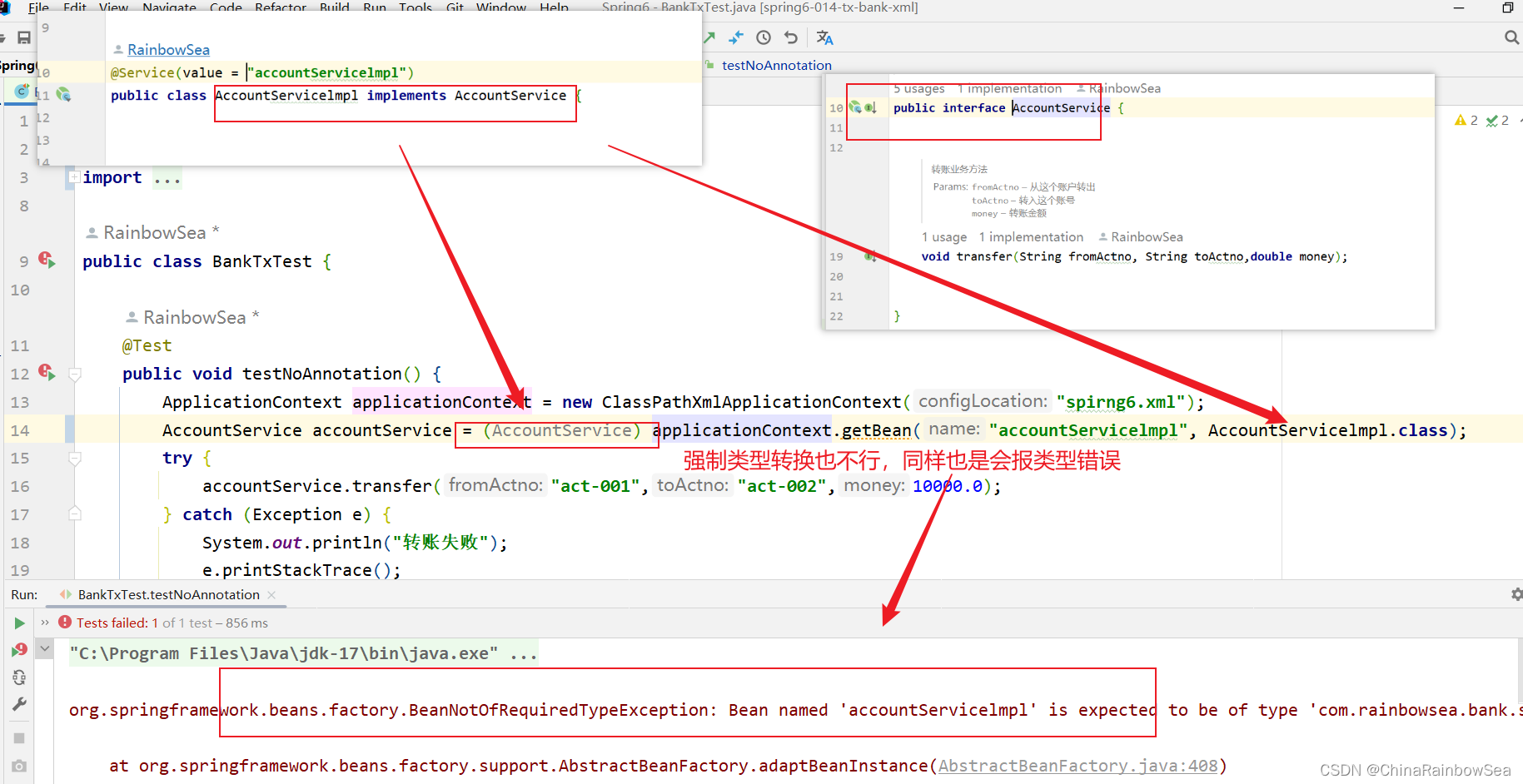
Task: Click the "accountServiceImpl" @Service value string
Action: [x=326, y=73]
